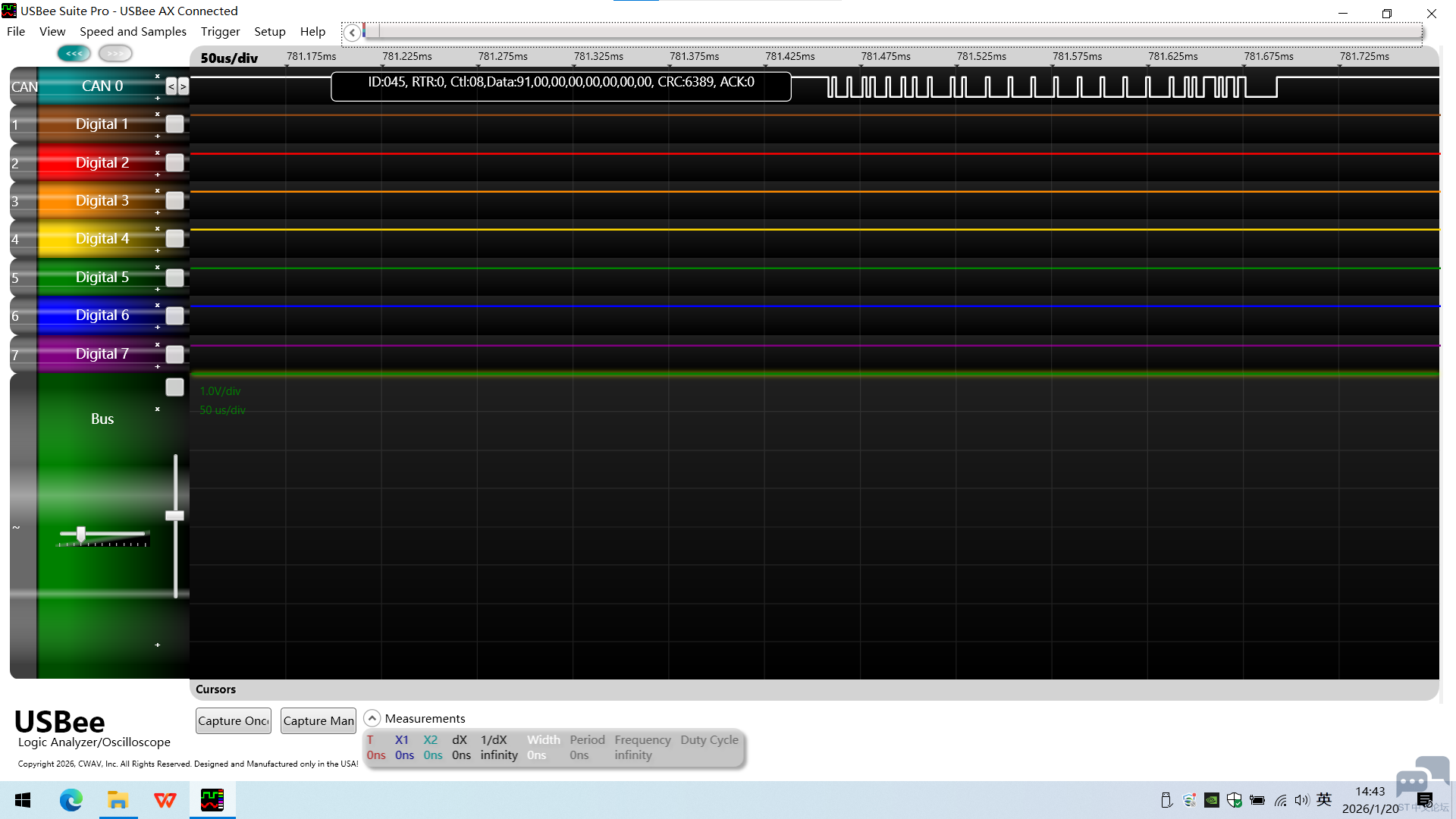
Task: Click the Bus horizontal trigger slider handle
Action: pyautogui.click(x=81, y=535)
